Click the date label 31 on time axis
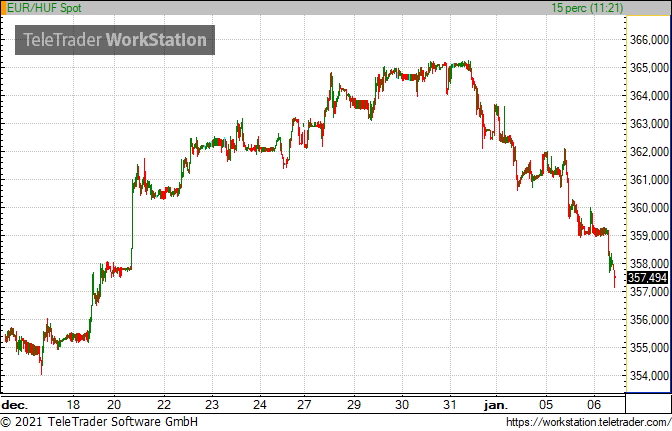Screen dimensions: 672x431 click(x=450, y=405)
